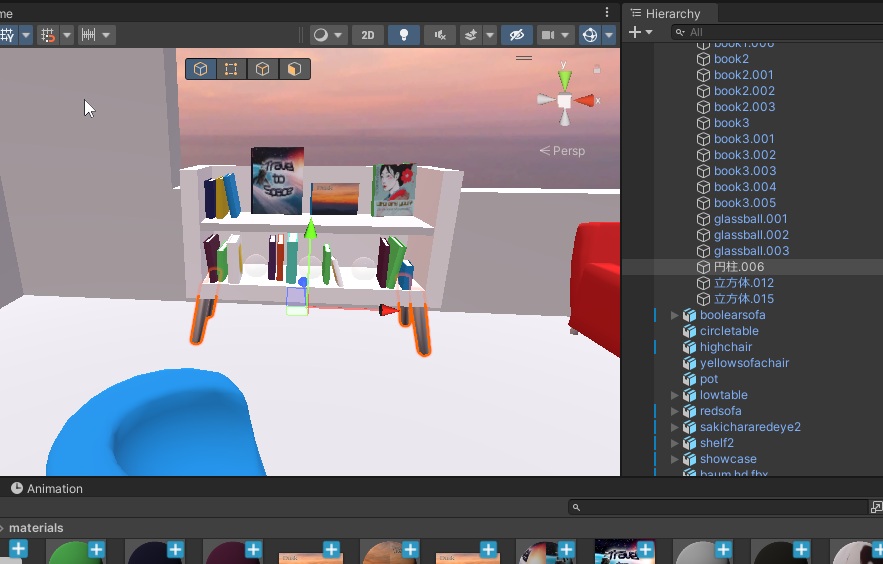The height and width of the screenshot is (564, 883).
Task: Click the first cube icon in the scene overlay toolbar
Action: click(x=201, y=69)
